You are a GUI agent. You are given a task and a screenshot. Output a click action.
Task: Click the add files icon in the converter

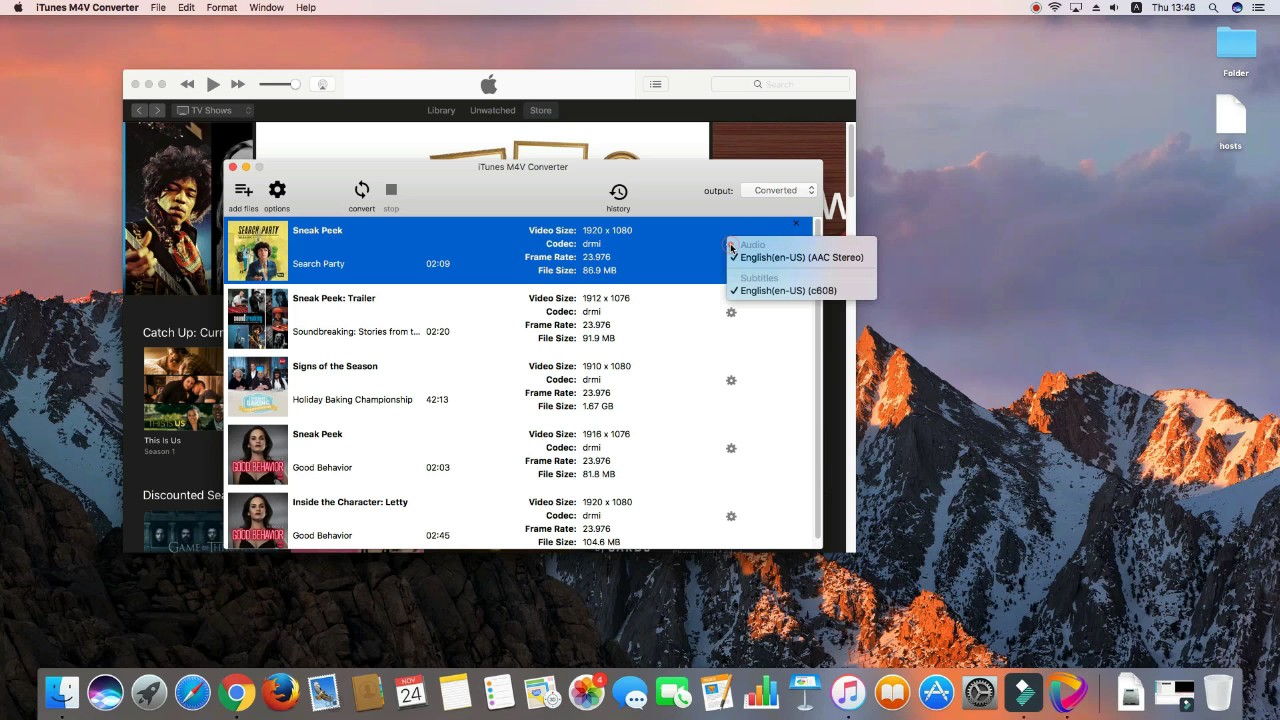tap(243, 190)
